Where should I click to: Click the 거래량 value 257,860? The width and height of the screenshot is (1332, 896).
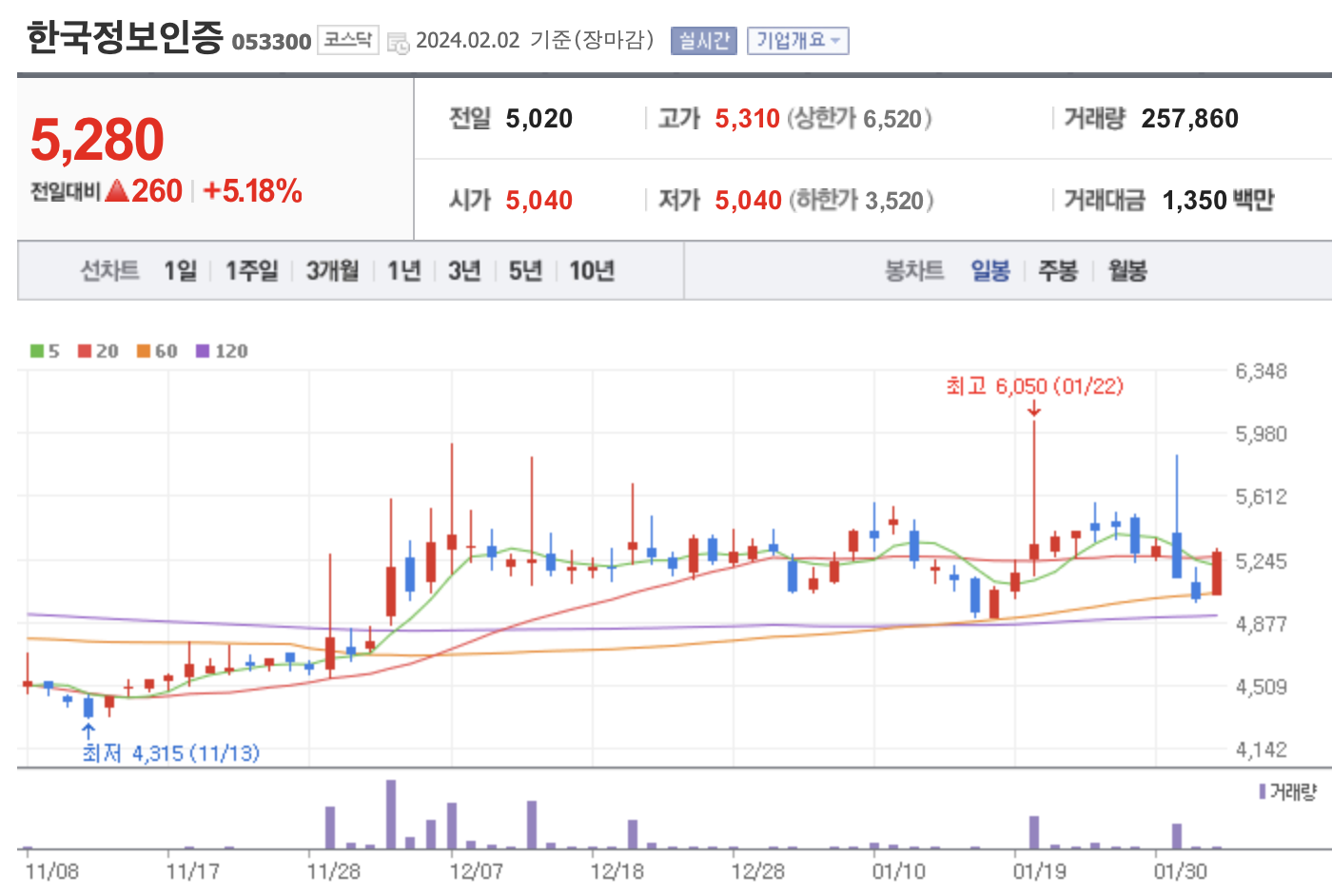(x=1189, y=119)
